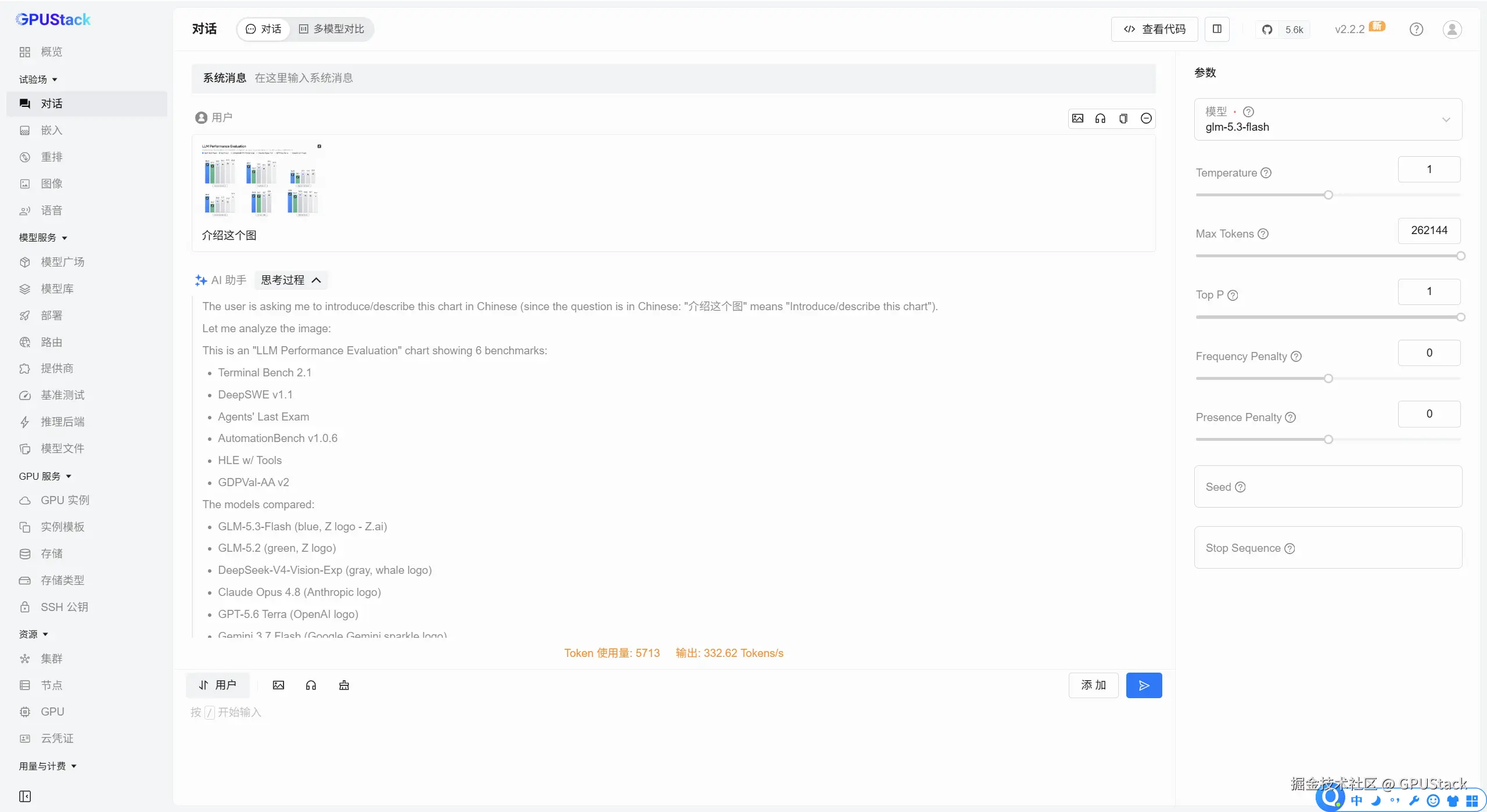Adjust the Presence Penalty slider handle
1487x812 pixels.
coord(1328,440)
